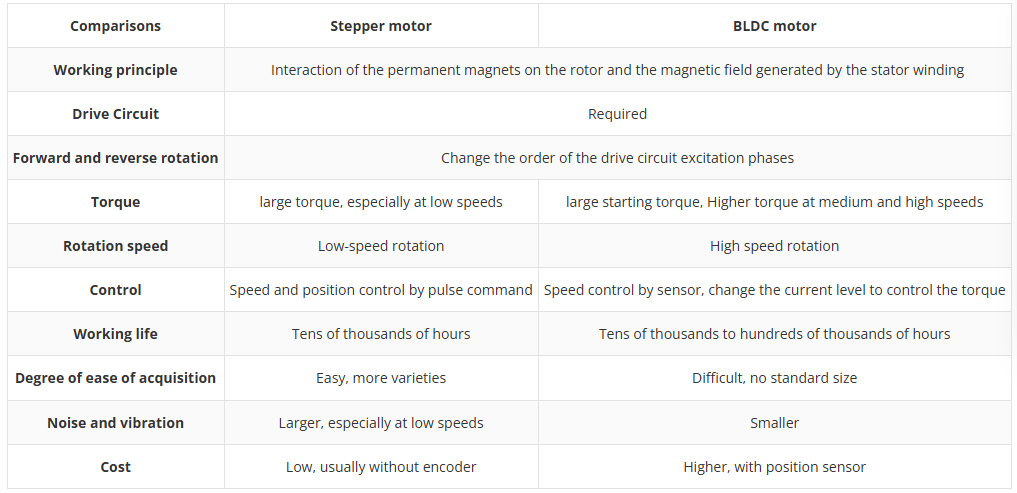
Task: Click the Working principle row label
Action: click(115, 69)
